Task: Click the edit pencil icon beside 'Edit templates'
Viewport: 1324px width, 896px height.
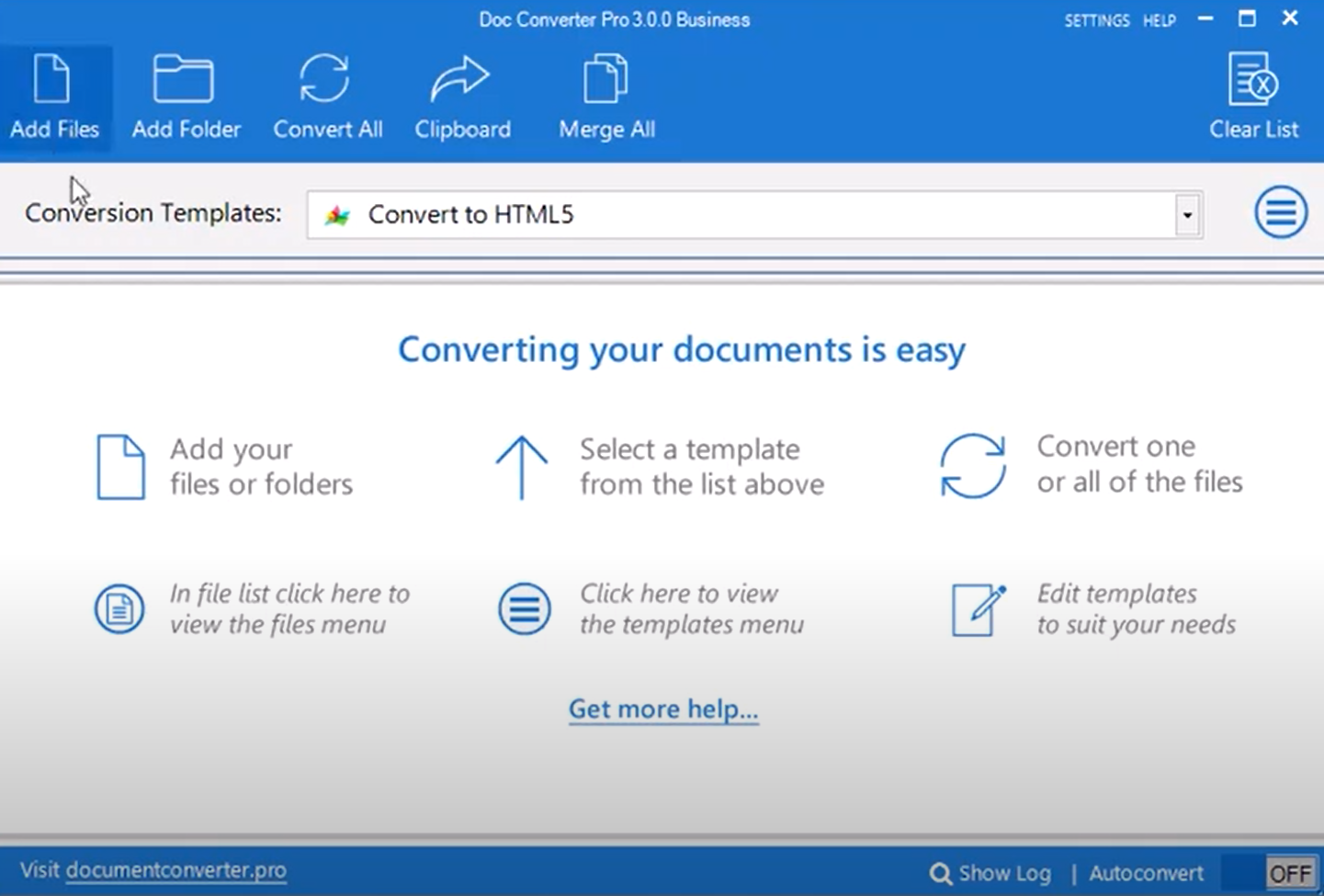Action: pos(979,609)
